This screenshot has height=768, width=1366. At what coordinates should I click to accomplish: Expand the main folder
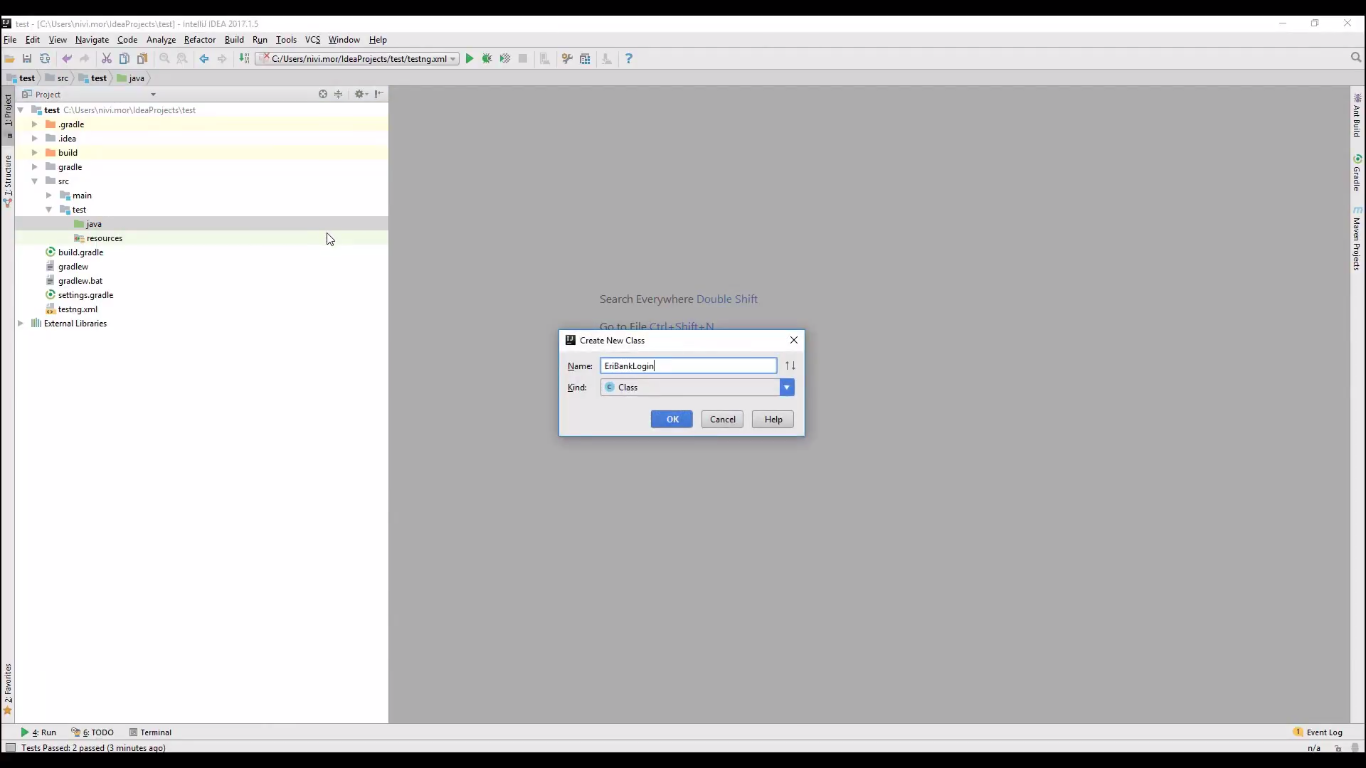click(49, 195)
